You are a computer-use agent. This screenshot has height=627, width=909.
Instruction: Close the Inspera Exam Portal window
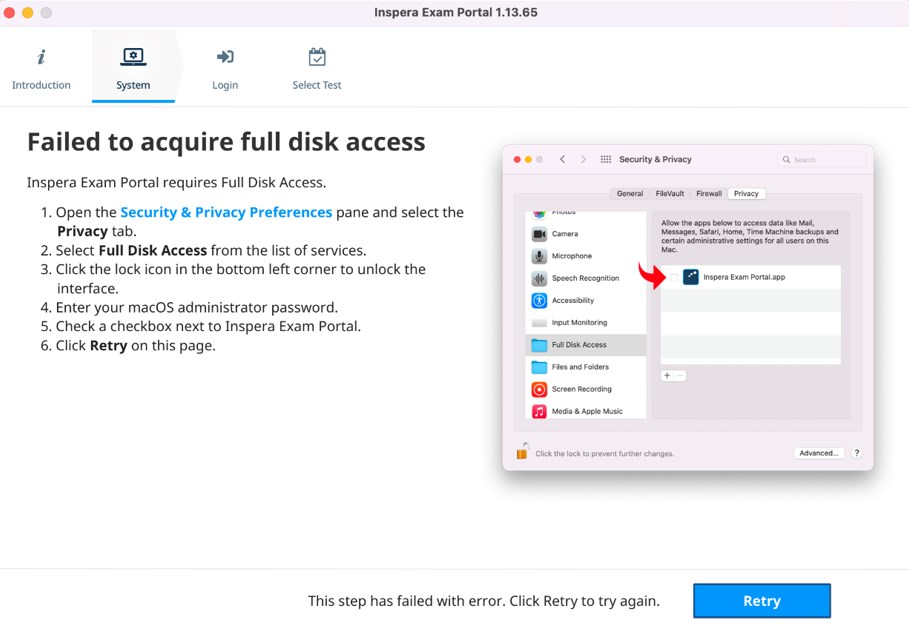pos(9,12)
